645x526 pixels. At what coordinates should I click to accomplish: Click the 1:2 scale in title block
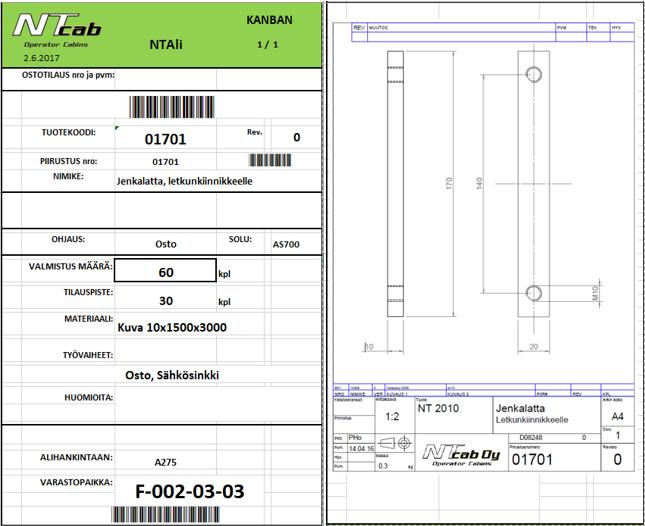pyautogui.click(x=392, y=417)
